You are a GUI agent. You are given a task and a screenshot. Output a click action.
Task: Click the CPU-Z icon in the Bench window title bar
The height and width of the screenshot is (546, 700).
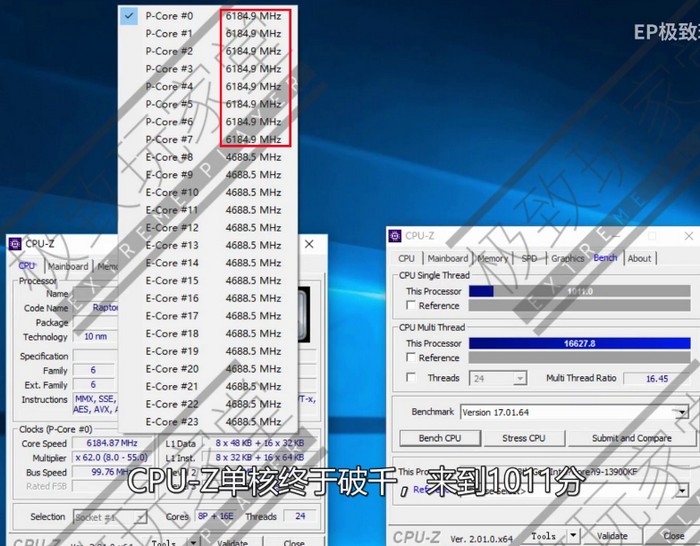point(395,236)
